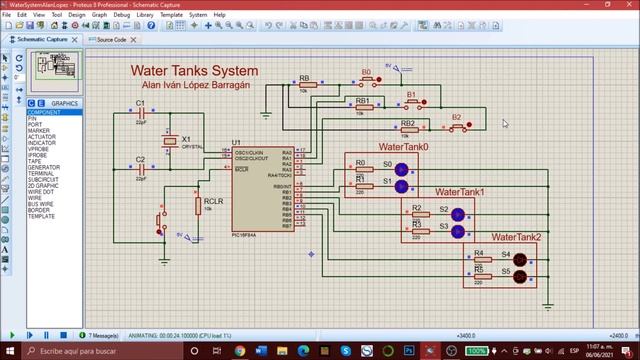Screen dimensions: 640x360
Task: Toggle the B1 push button switch
Action: 414,104
